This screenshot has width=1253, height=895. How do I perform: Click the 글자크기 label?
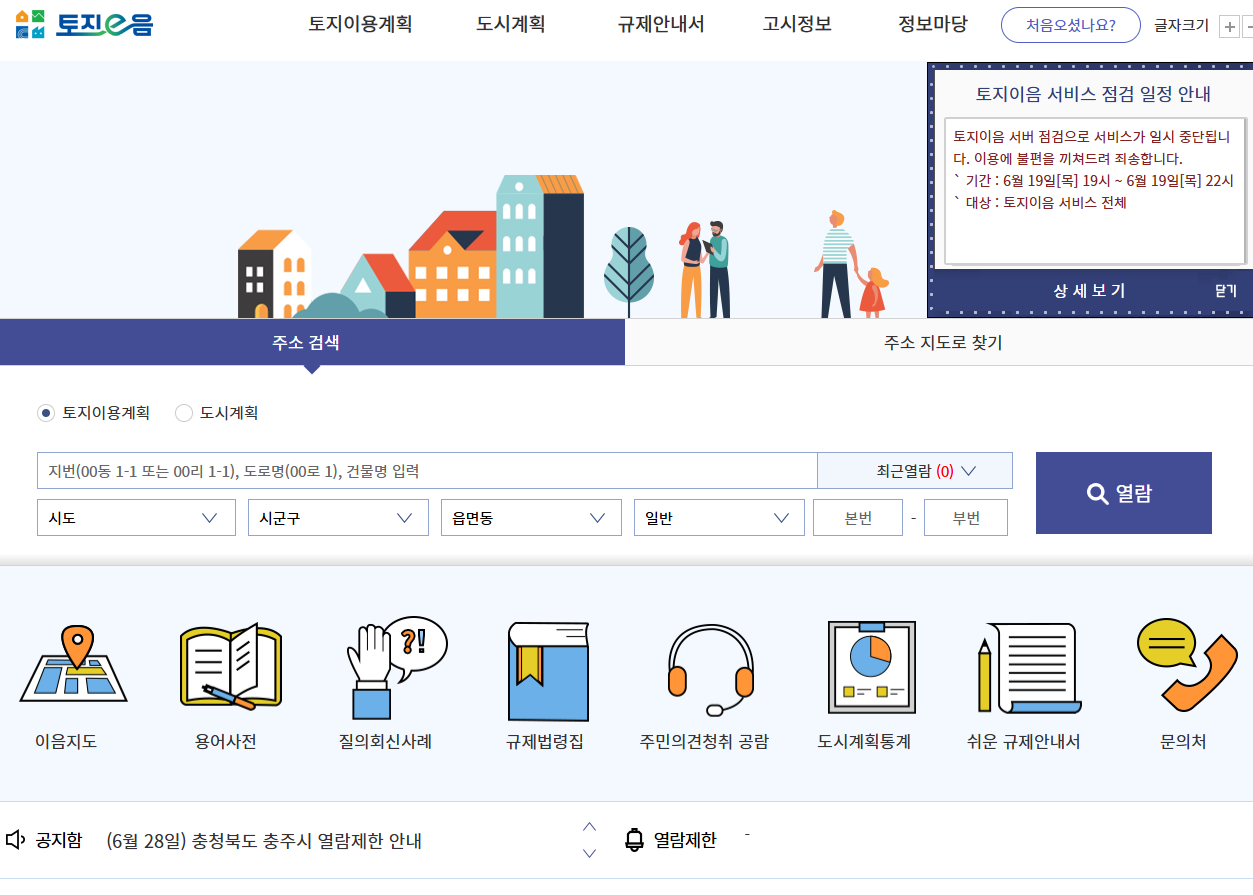1181,26
